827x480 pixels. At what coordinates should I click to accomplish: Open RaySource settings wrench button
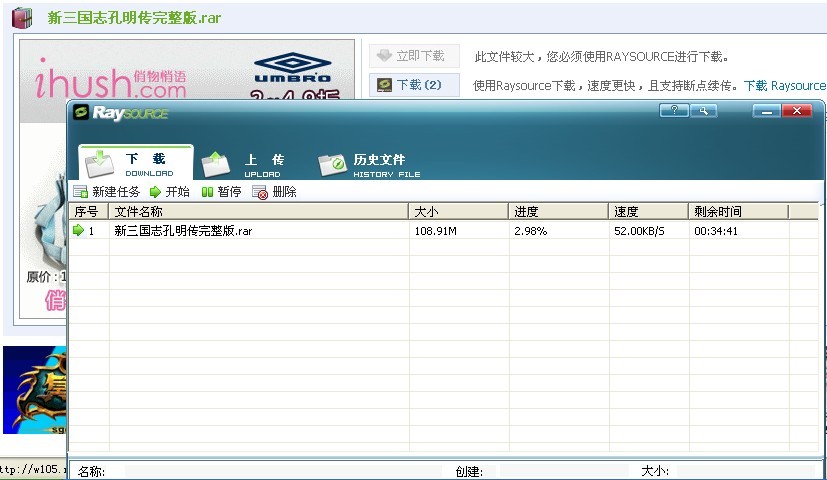click(703, 111)
